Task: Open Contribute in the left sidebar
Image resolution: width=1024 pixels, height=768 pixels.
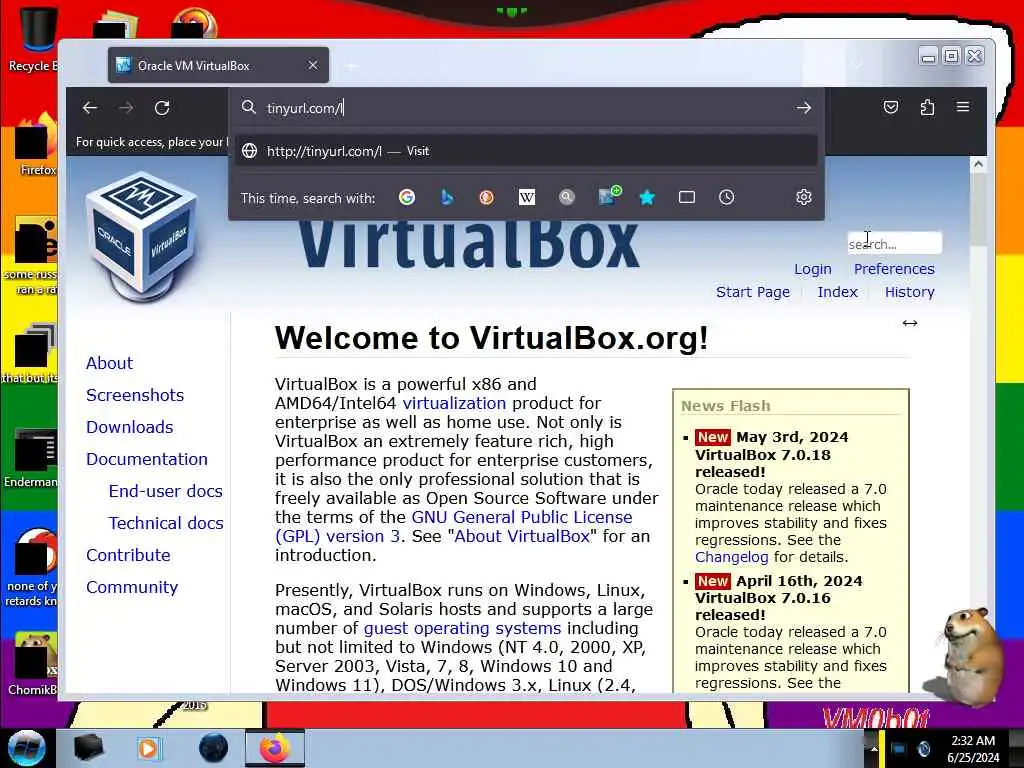Action: coord(128,555)
